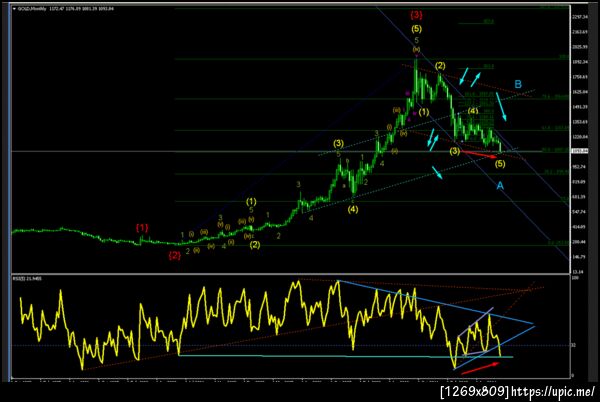This screenshot has height=402, width=600.
Task: Select yellow (5) label below the red arrow
Action: 500,164
